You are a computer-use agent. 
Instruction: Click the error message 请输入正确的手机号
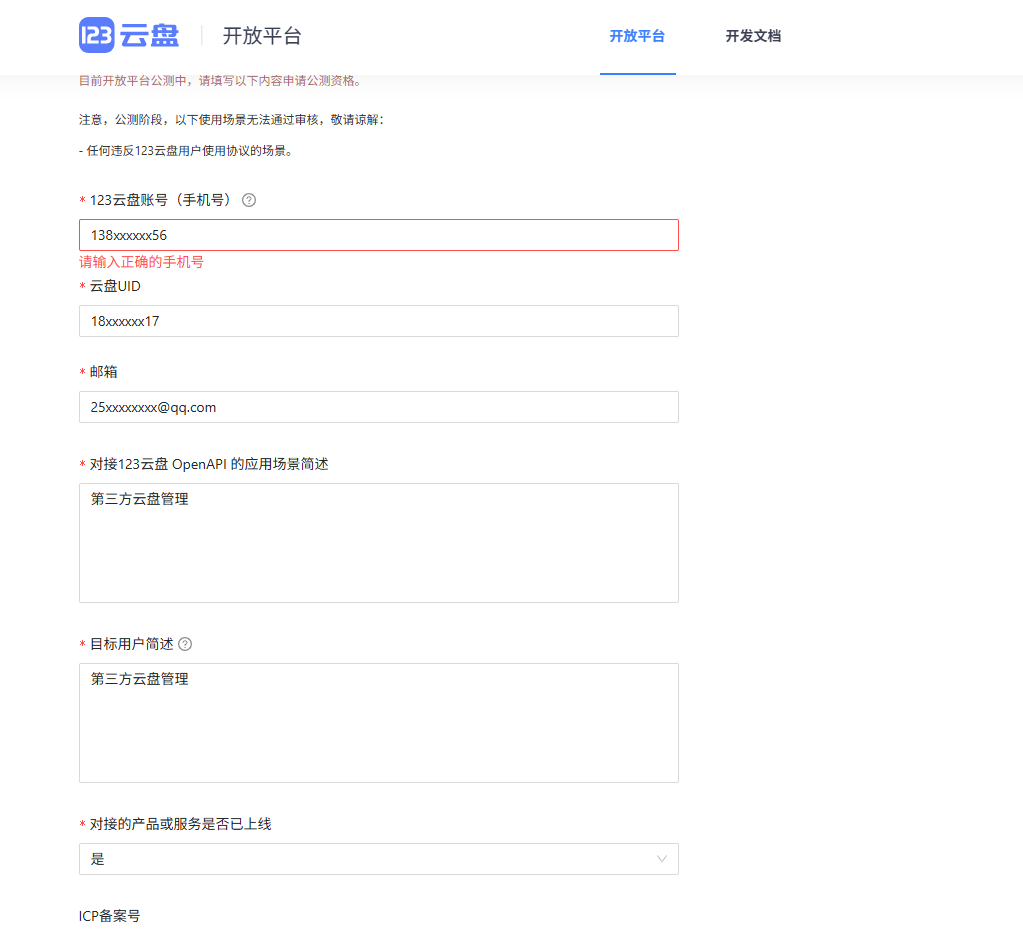pyautogui.click(x=142, y=261)
